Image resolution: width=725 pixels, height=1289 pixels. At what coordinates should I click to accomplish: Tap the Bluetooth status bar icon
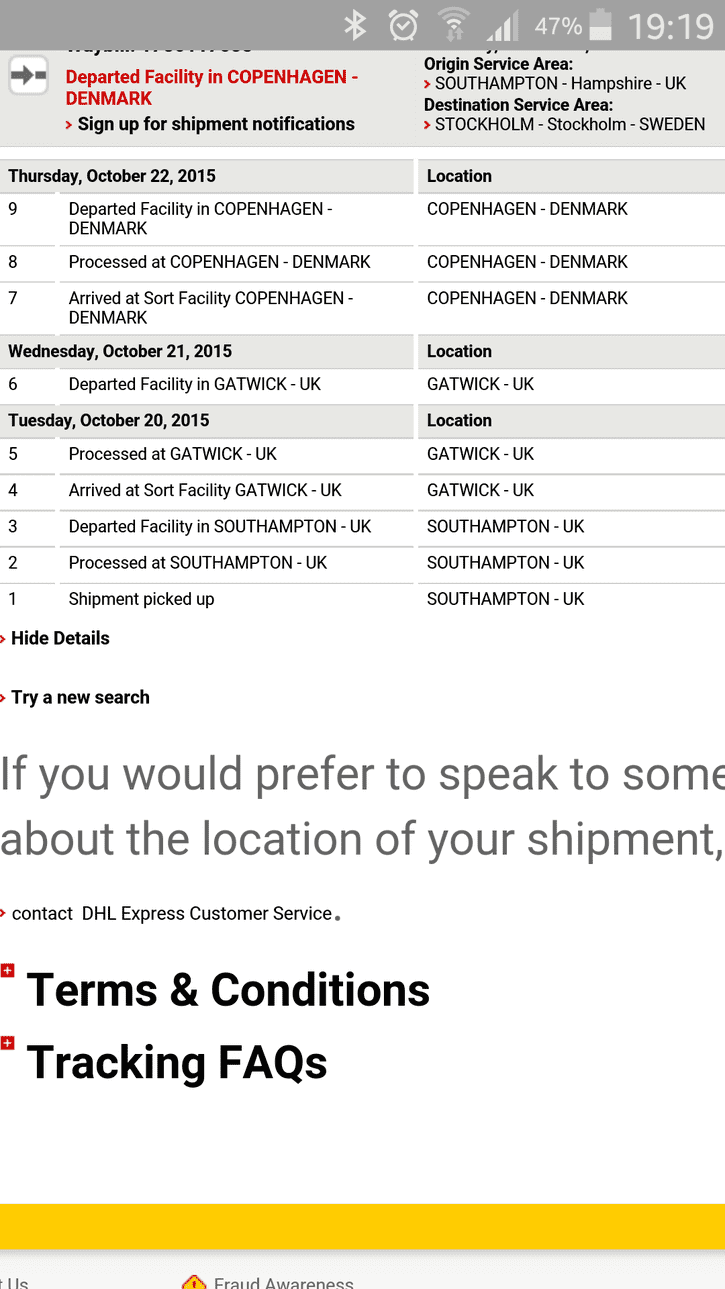point(355,25)
